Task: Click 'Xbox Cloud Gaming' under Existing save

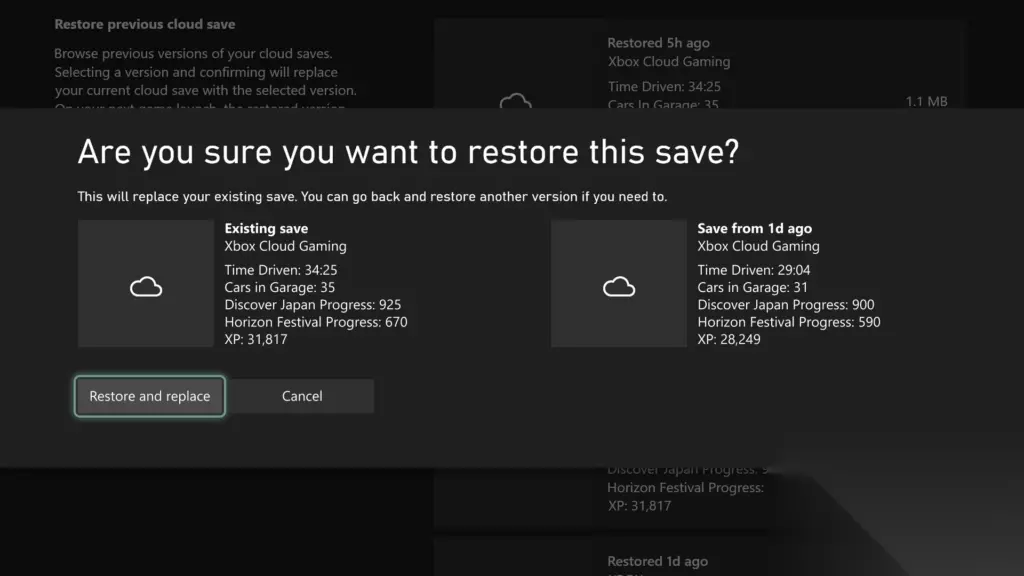Action: (285, 246)
